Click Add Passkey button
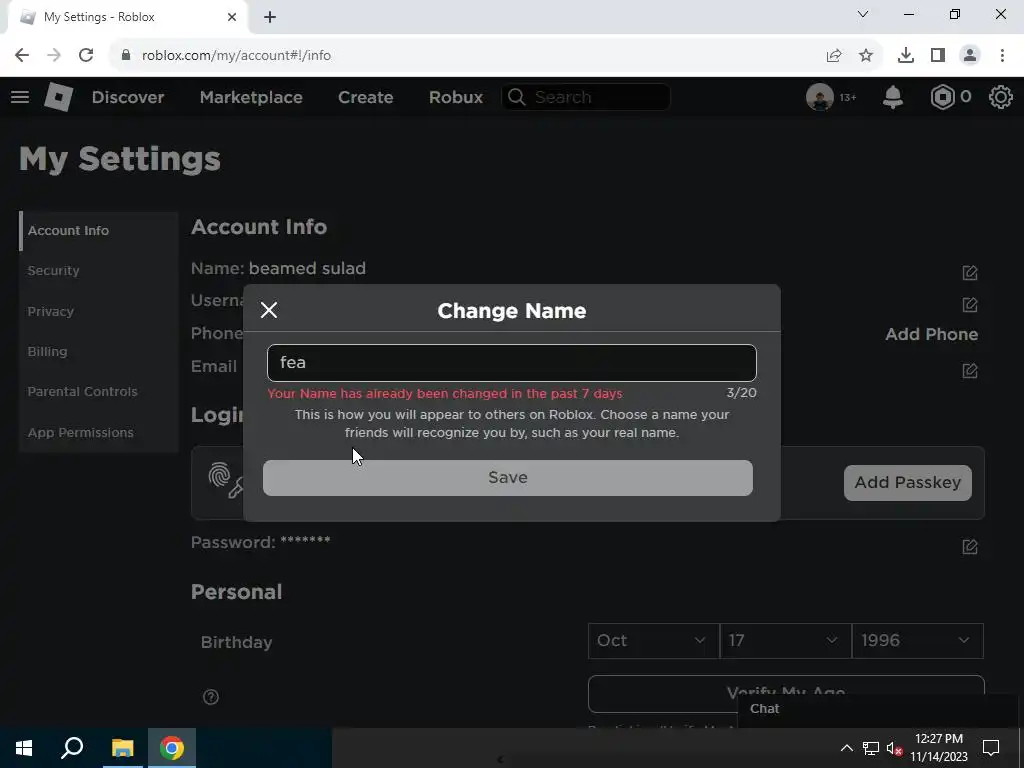This screenshot has width=1024, height=768. coord(908,483)
